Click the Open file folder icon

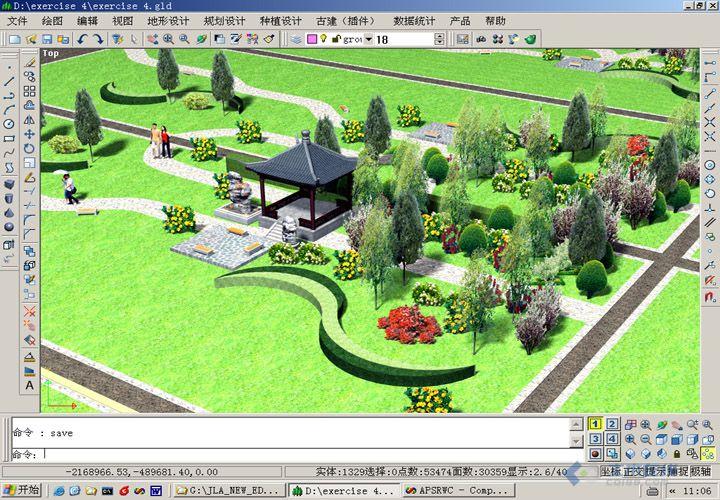pyautogui.click(x=31, y=39)
